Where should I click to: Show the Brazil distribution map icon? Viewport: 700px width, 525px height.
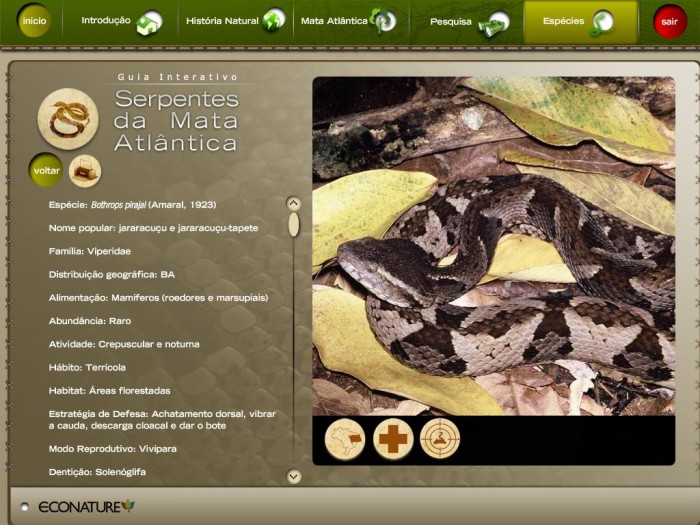[345, 439]
